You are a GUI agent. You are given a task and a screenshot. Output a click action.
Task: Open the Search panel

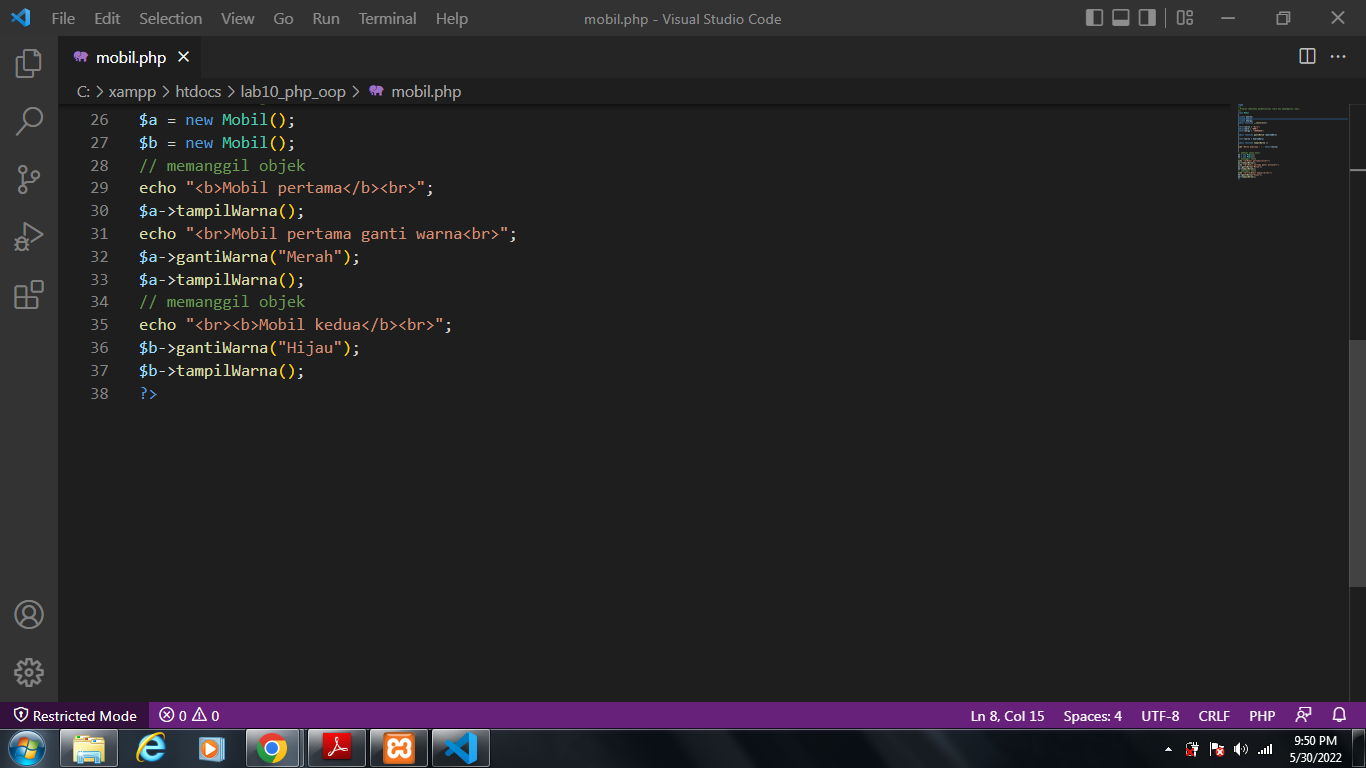[x=27, y=120]
